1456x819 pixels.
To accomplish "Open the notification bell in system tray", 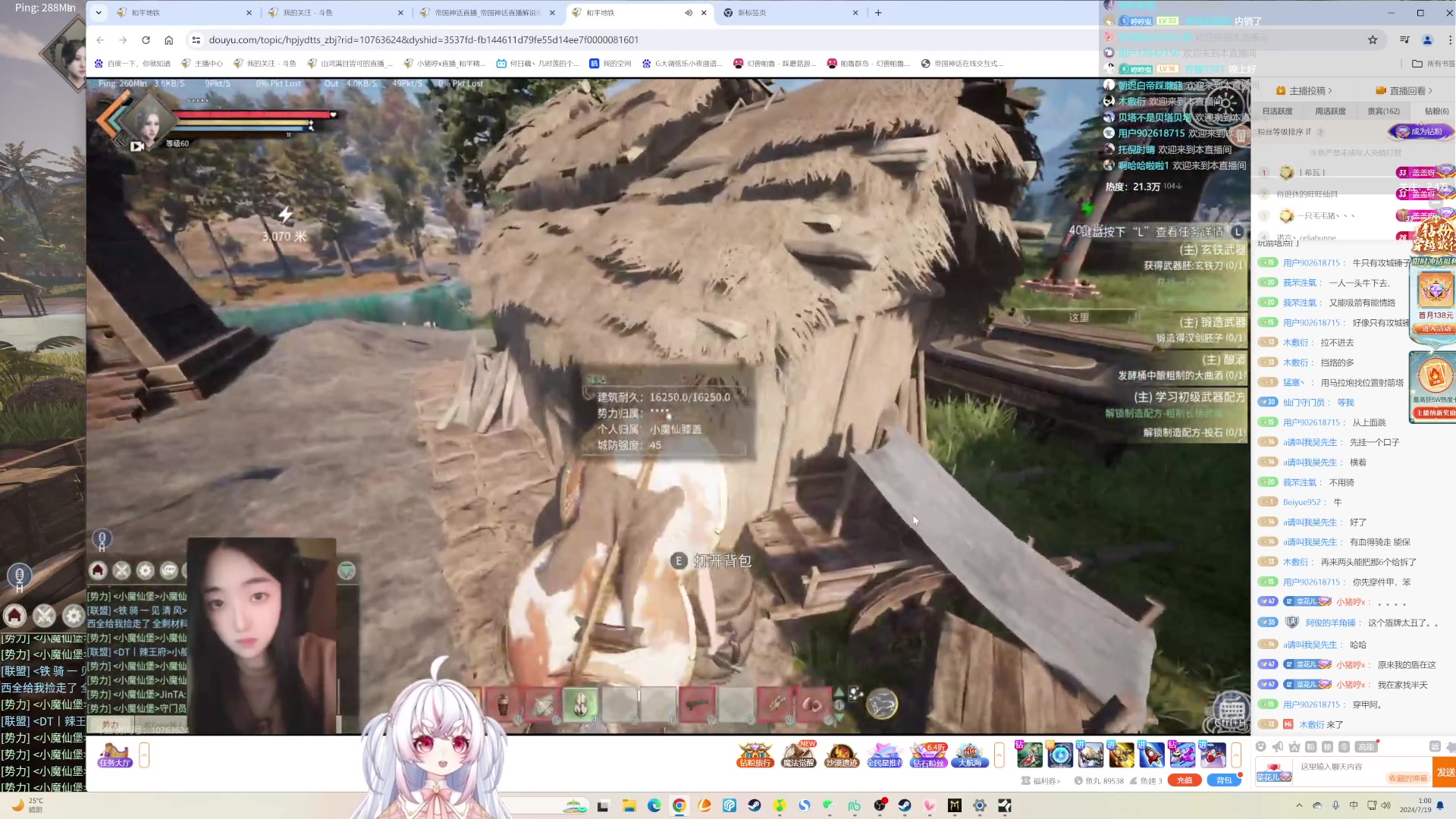I will pyautogui.click(x=1440, y=805).
